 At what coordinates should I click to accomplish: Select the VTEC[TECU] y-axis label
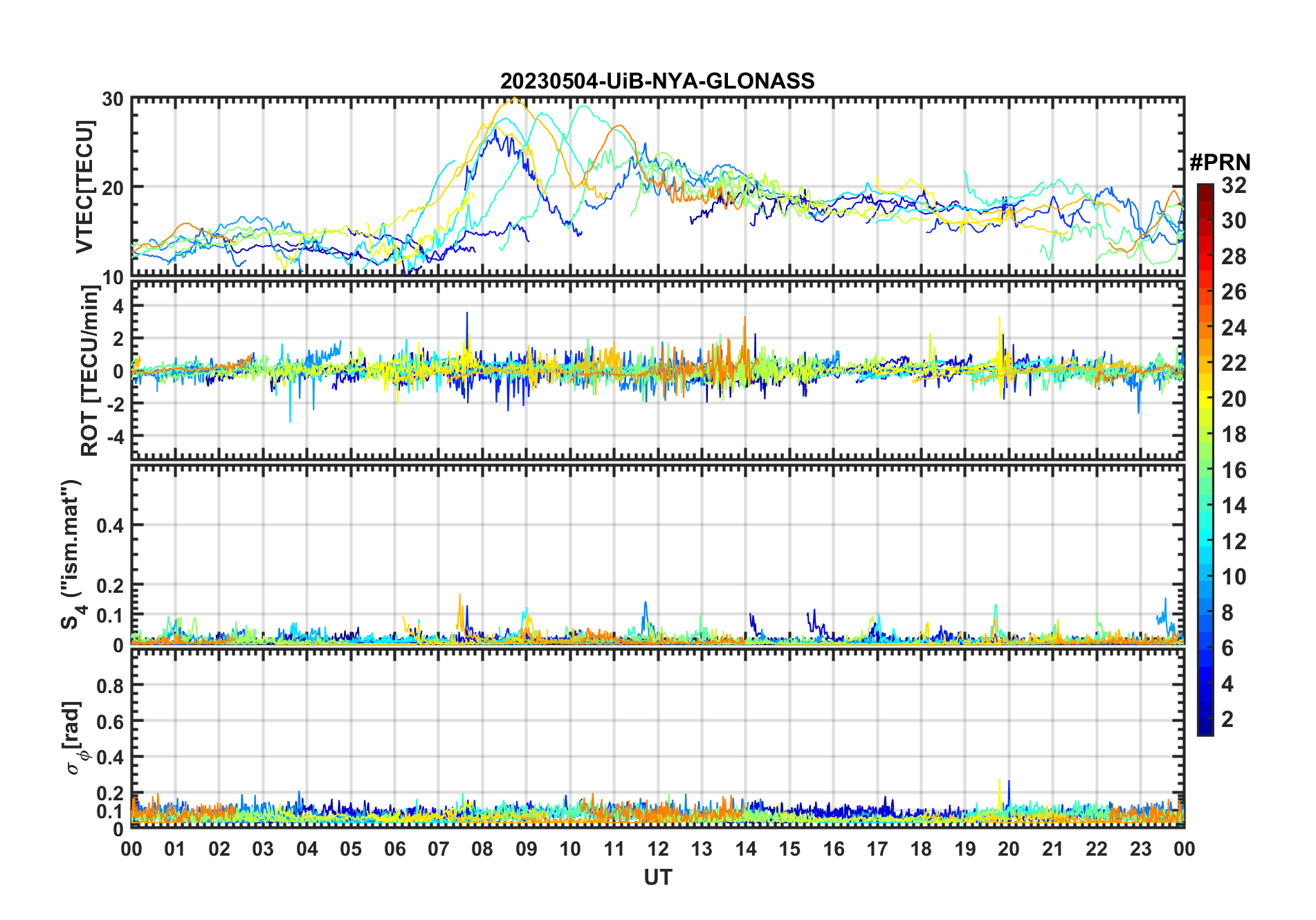tap(84, 187)
